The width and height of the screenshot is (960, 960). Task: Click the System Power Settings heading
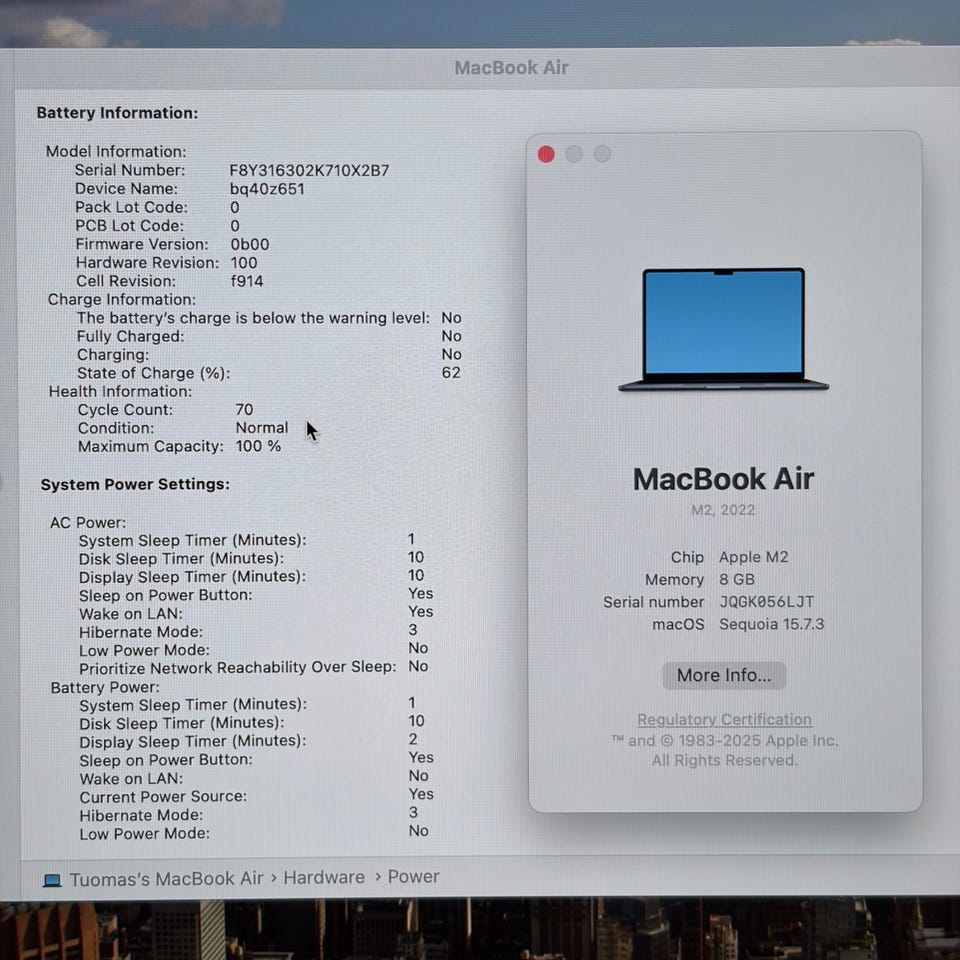click(x=135, y=484)
